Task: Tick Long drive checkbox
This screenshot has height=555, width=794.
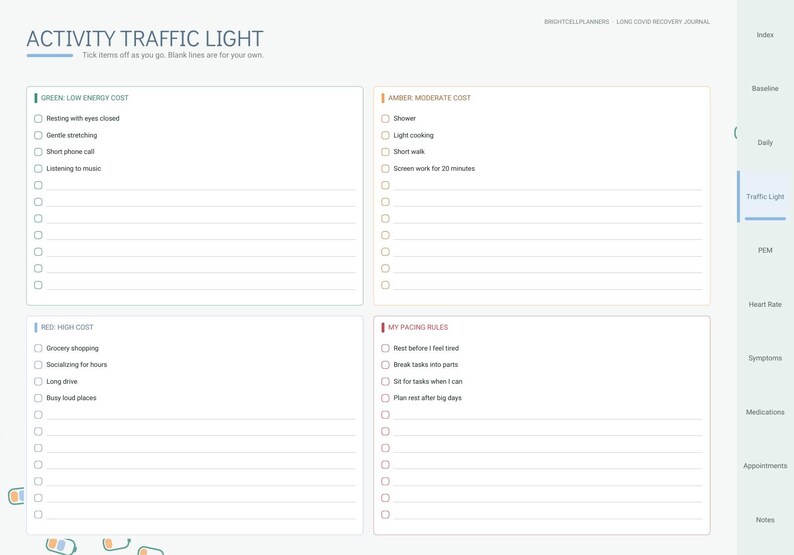Action: point(38,381)
